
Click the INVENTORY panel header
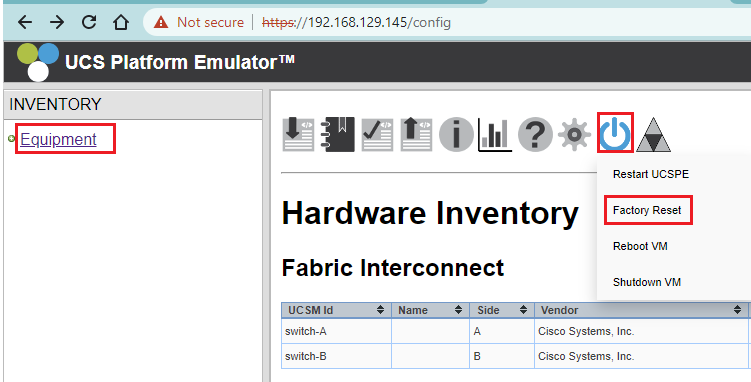click(133, 104)
